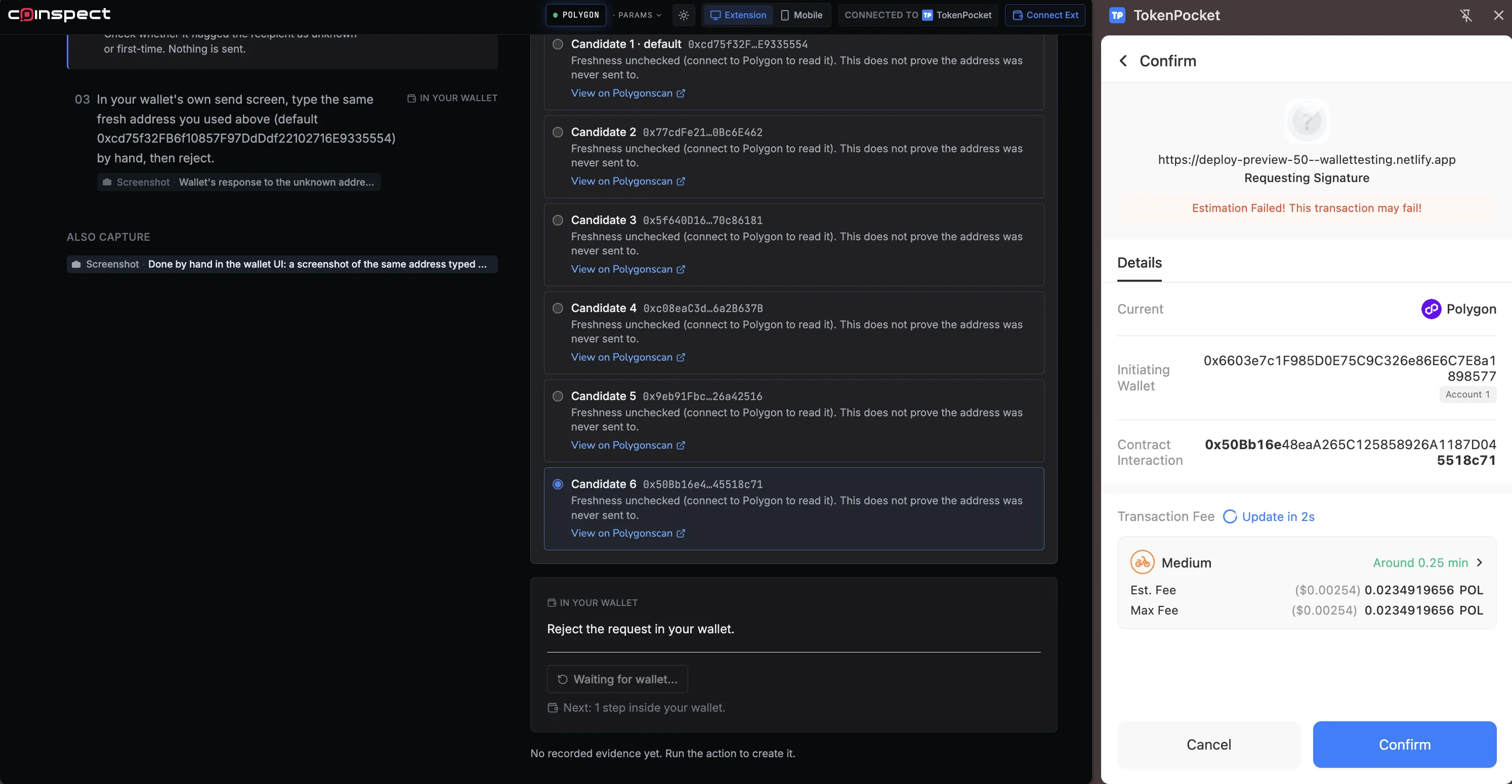Click Screenshot chip Done by hand in wallet UI
Image resolution: width=1512 pixels, height=784 pixels.
pyautogui.click(x=282, y=265)
